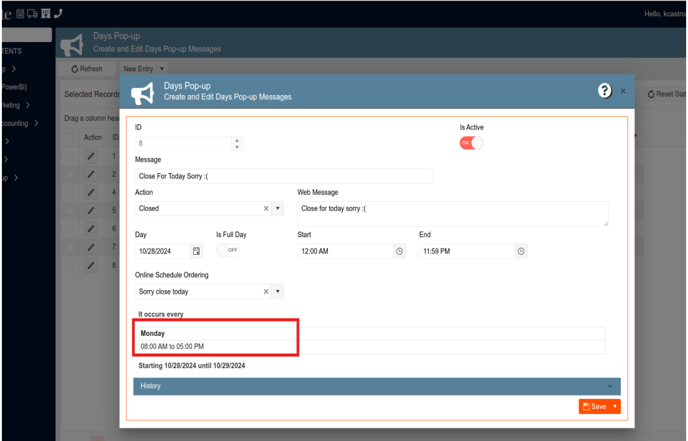Toggle the Is Active switch off

[x=471, y=143]
